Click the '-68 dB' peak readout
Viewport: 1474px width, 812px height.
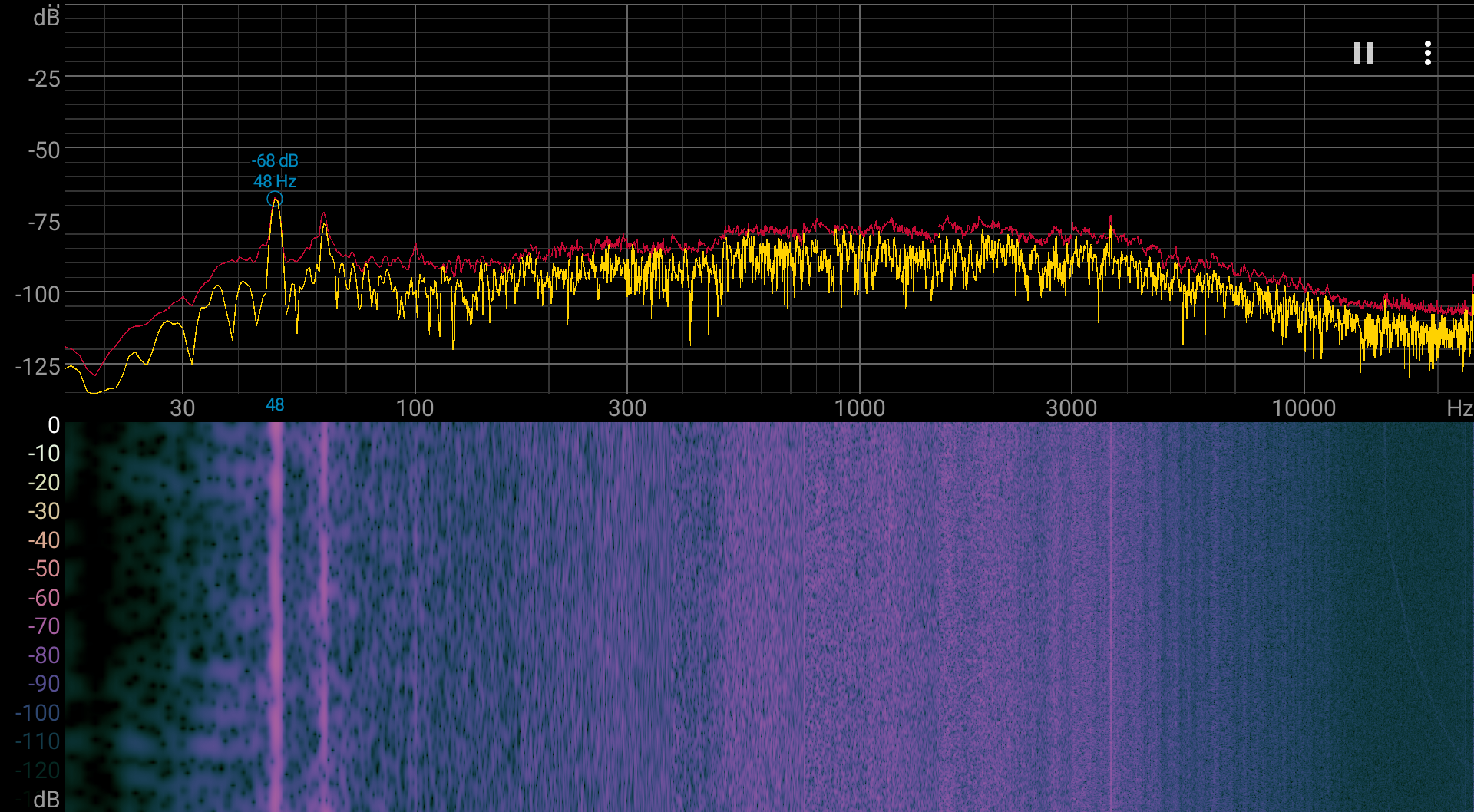pos(275,160)
